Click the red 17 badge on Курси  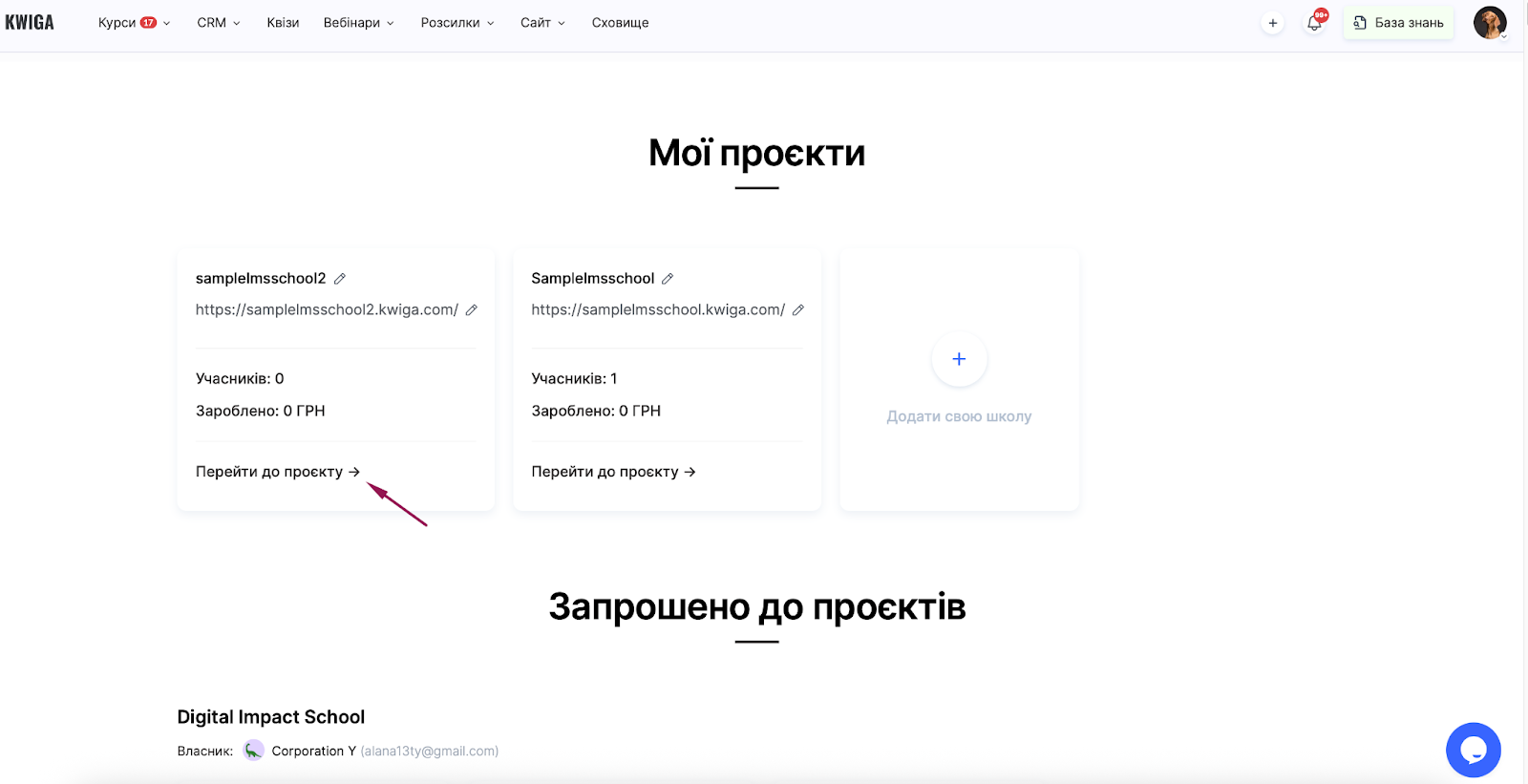click(x=149, y=23)
